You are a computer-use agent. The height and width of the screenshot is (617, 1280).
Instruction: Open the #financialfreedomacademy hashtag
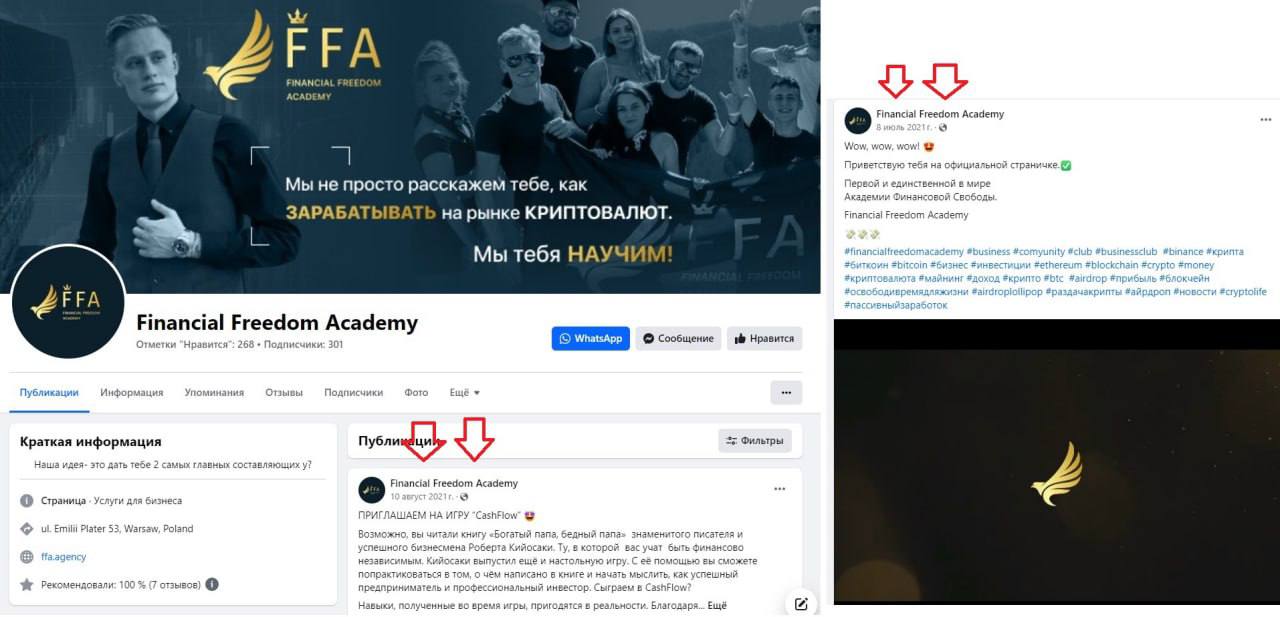pyautogui.click(x=904, y=252)
